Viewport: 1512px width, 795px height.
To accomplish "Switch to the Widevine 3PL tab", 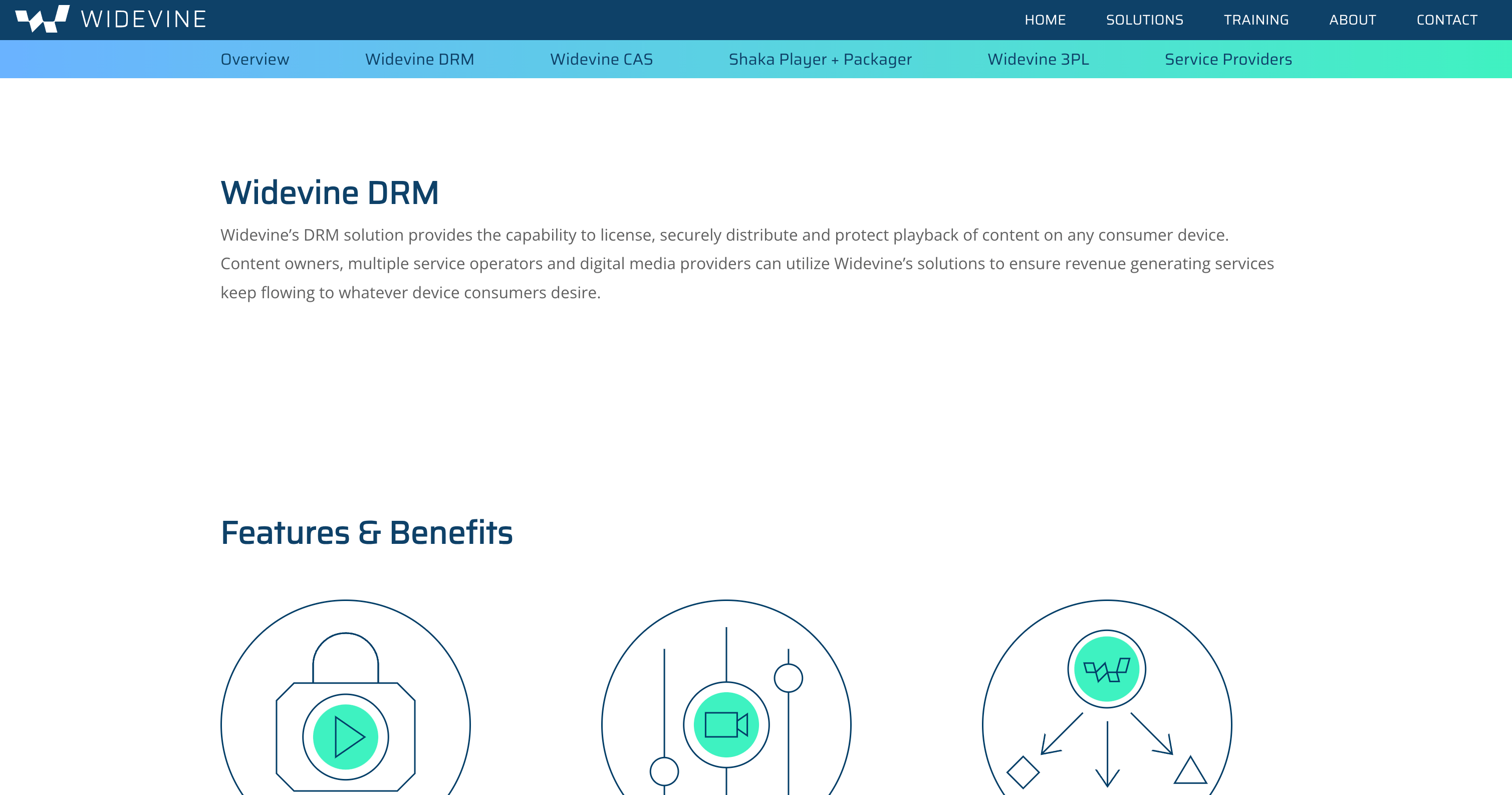I will coord(1039,59).
